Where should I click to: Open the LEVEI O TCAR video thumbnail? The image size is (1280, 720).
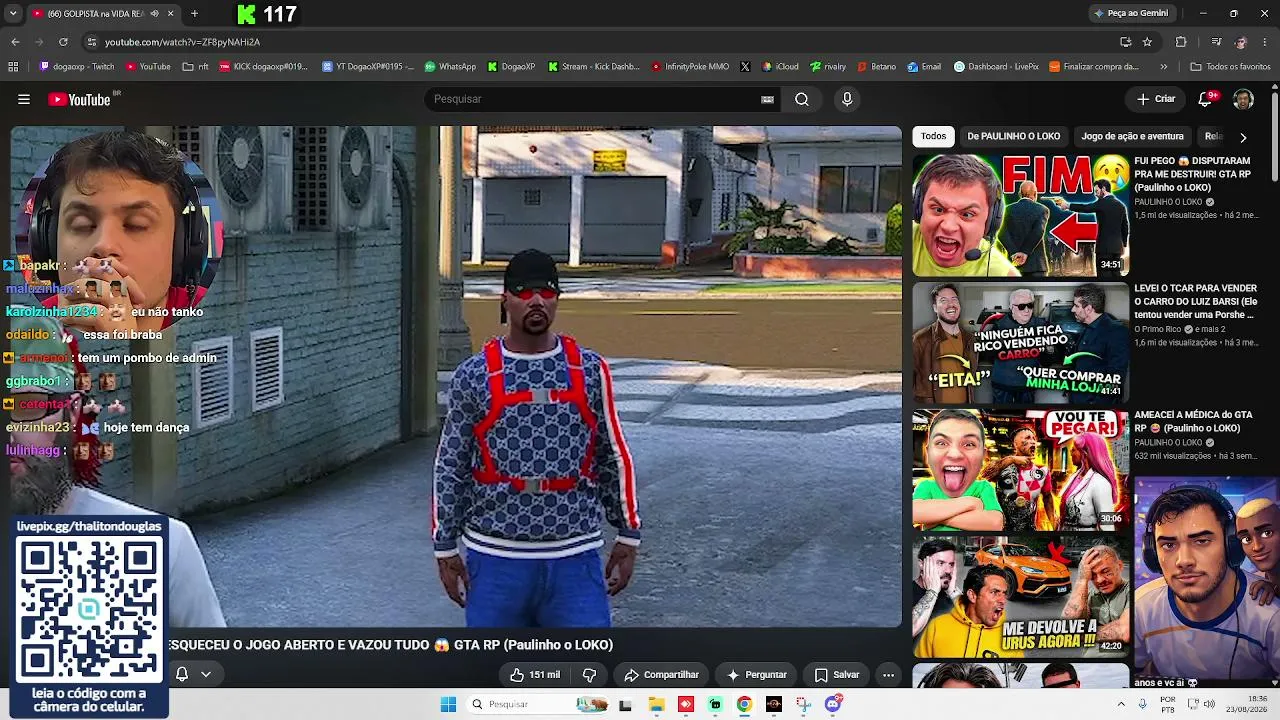coord(1020,342)
